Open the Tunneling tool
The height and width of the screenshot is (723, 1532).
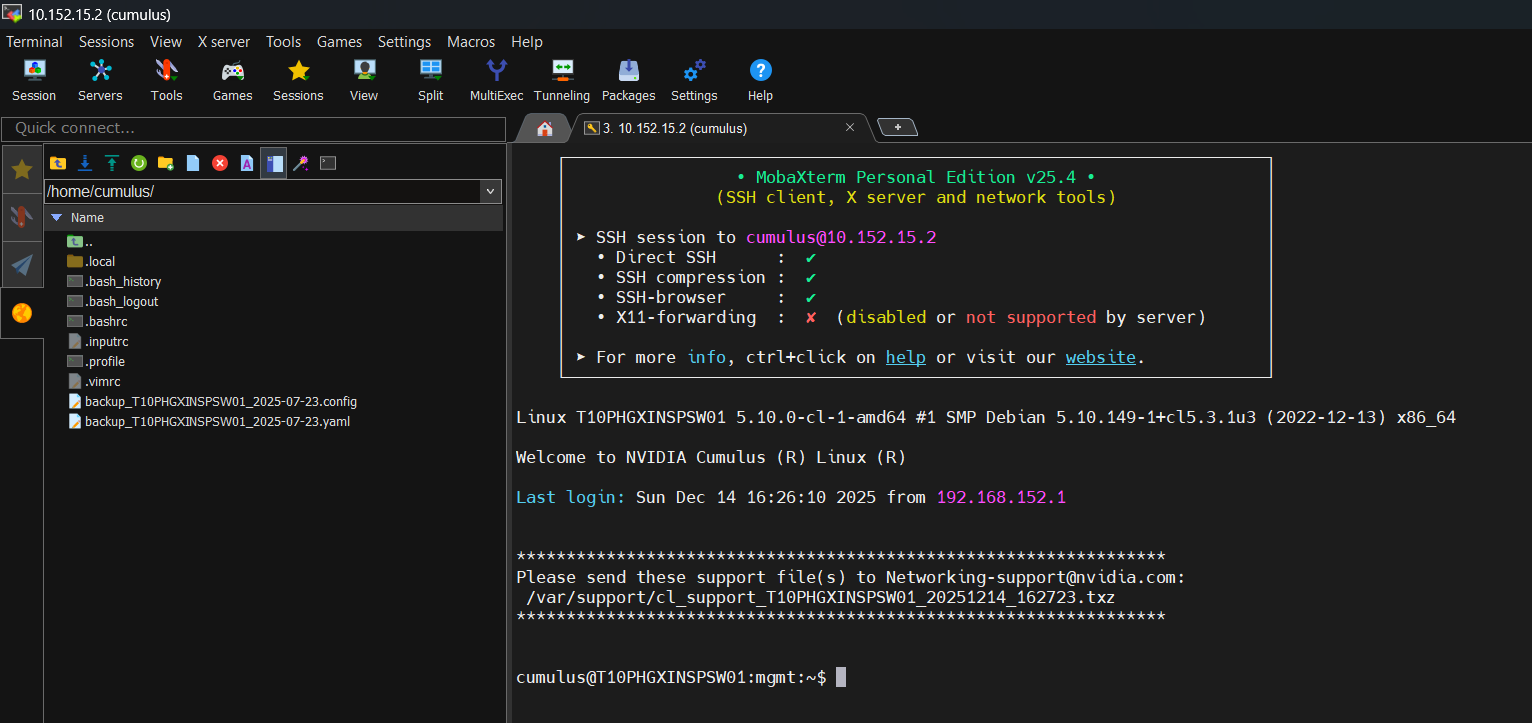point(561,79)
